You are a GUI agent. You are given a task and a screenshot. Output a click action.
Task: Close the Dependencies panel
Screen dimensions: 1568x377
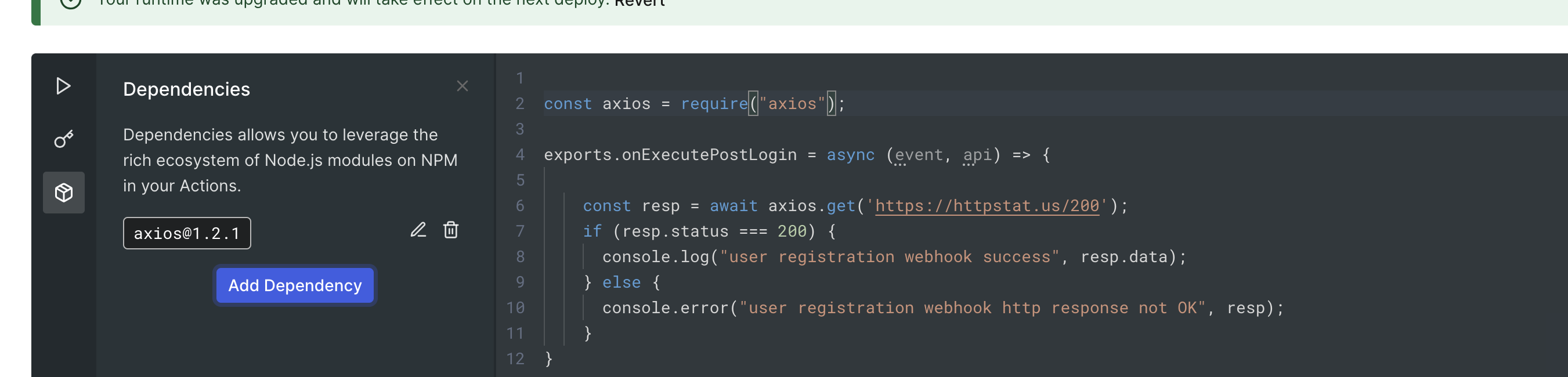(x=462, y=86)
